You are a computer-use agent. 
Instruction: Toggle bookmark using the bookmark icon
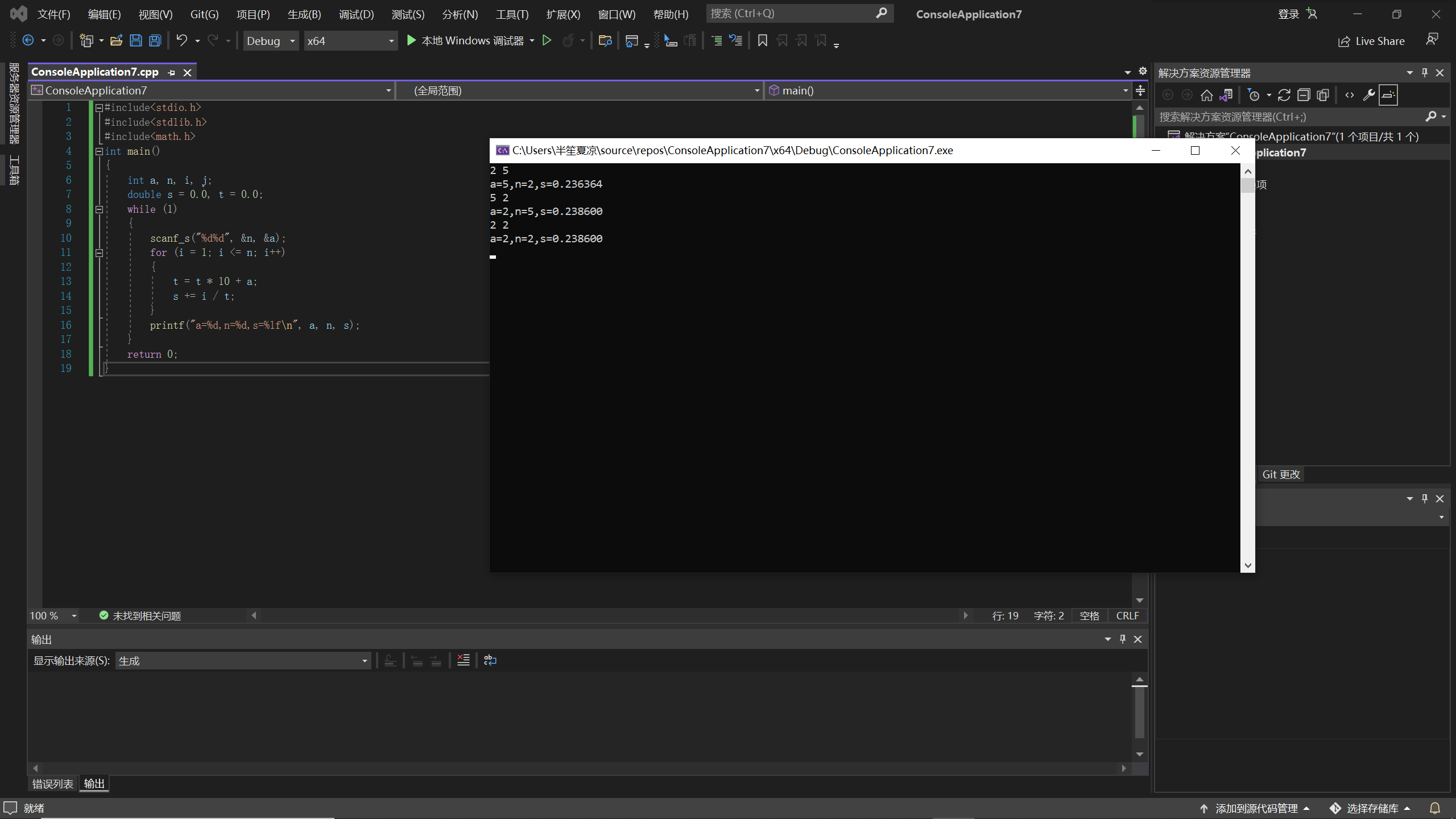(763, 40)
